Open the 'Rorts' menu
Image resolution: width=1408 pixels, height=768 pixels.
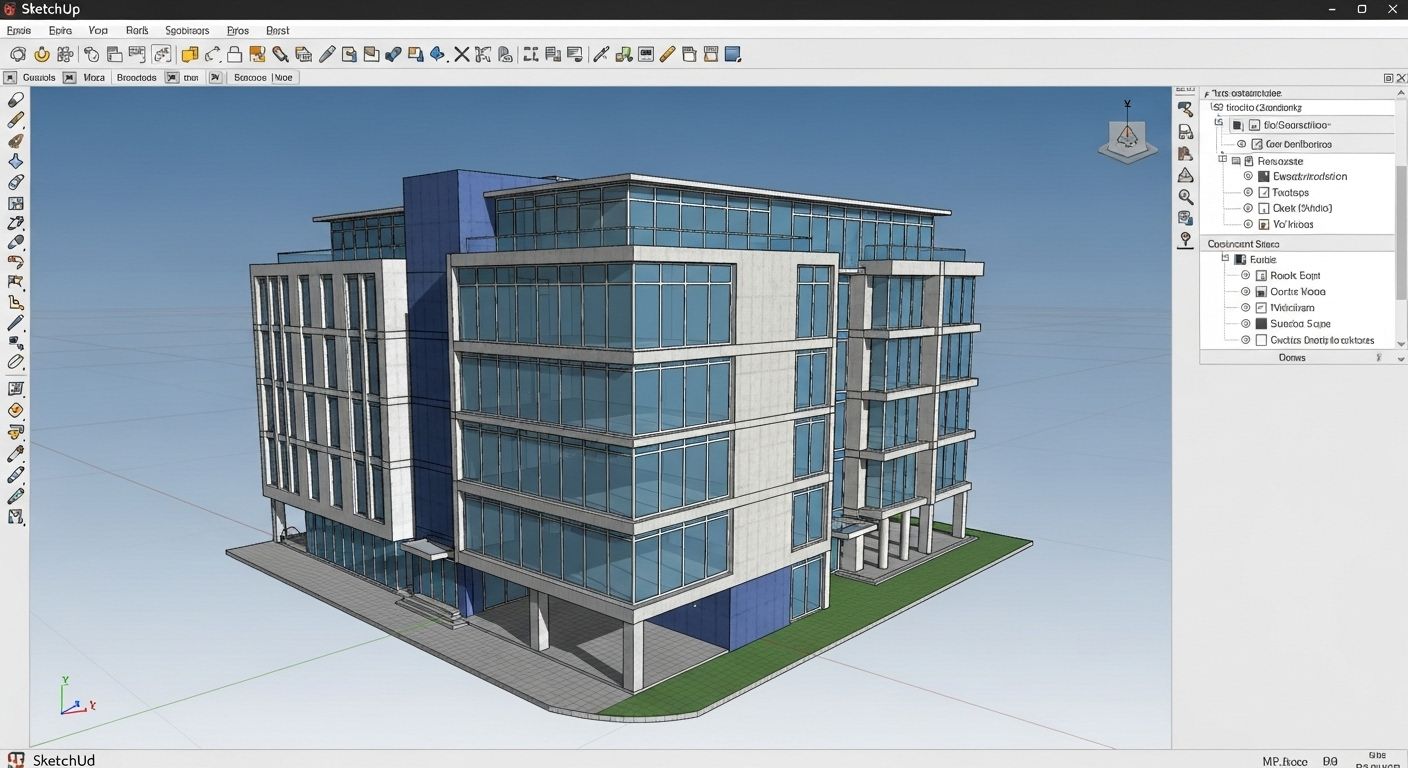click(137, 30)
